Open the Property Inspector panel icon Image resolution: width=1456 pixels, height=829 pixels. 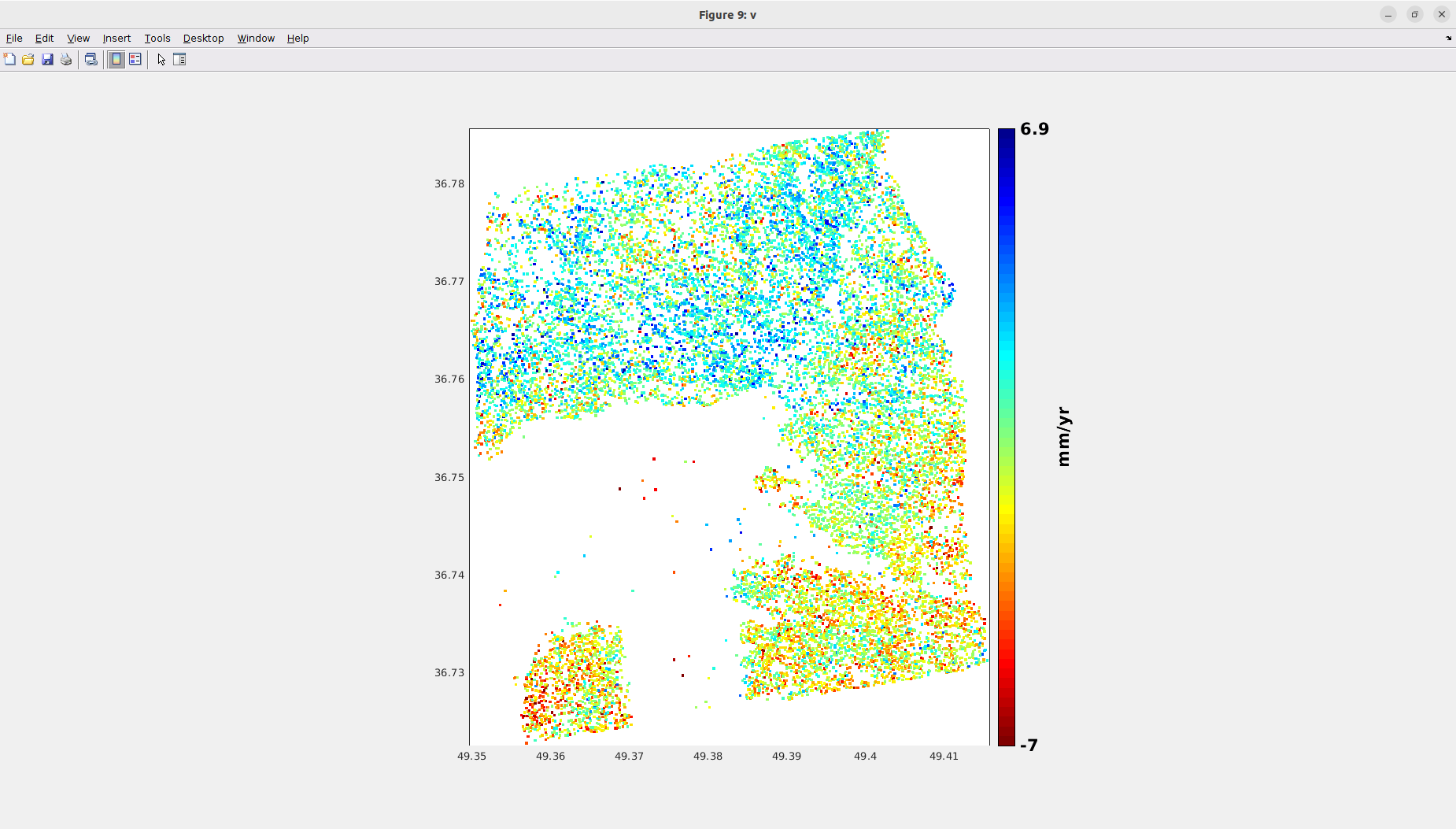pos(179,59)
